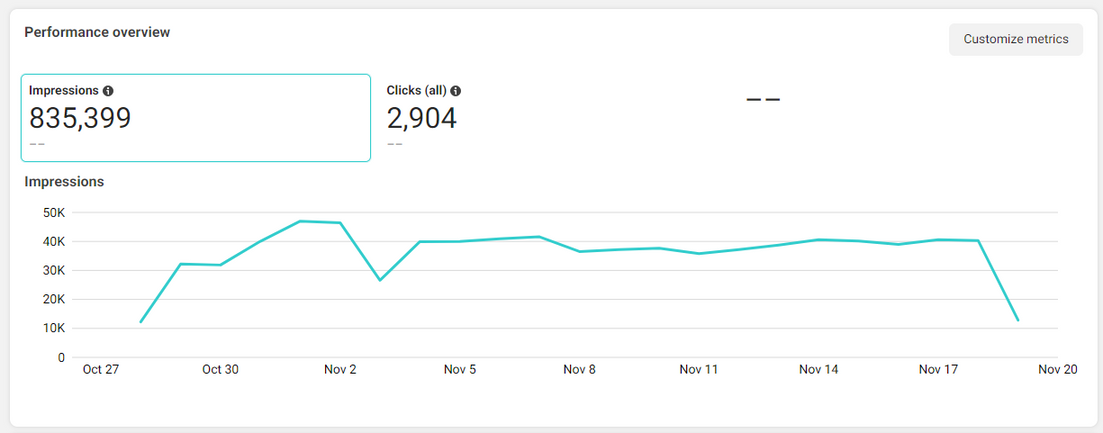Click the Impressions chart title above the graph

click(x=64, y=182)
